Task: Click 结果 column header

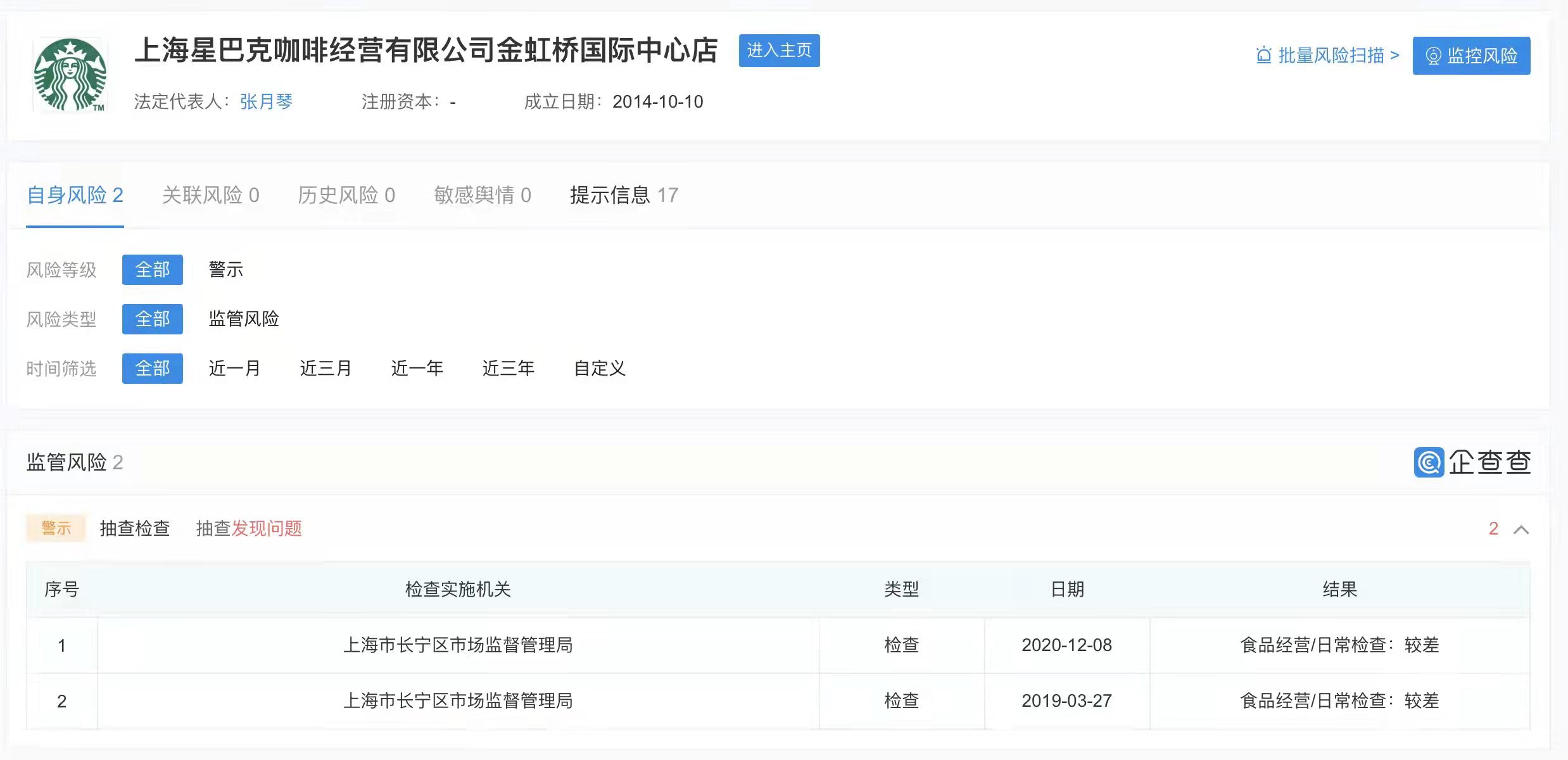Action: [1340, 589]
